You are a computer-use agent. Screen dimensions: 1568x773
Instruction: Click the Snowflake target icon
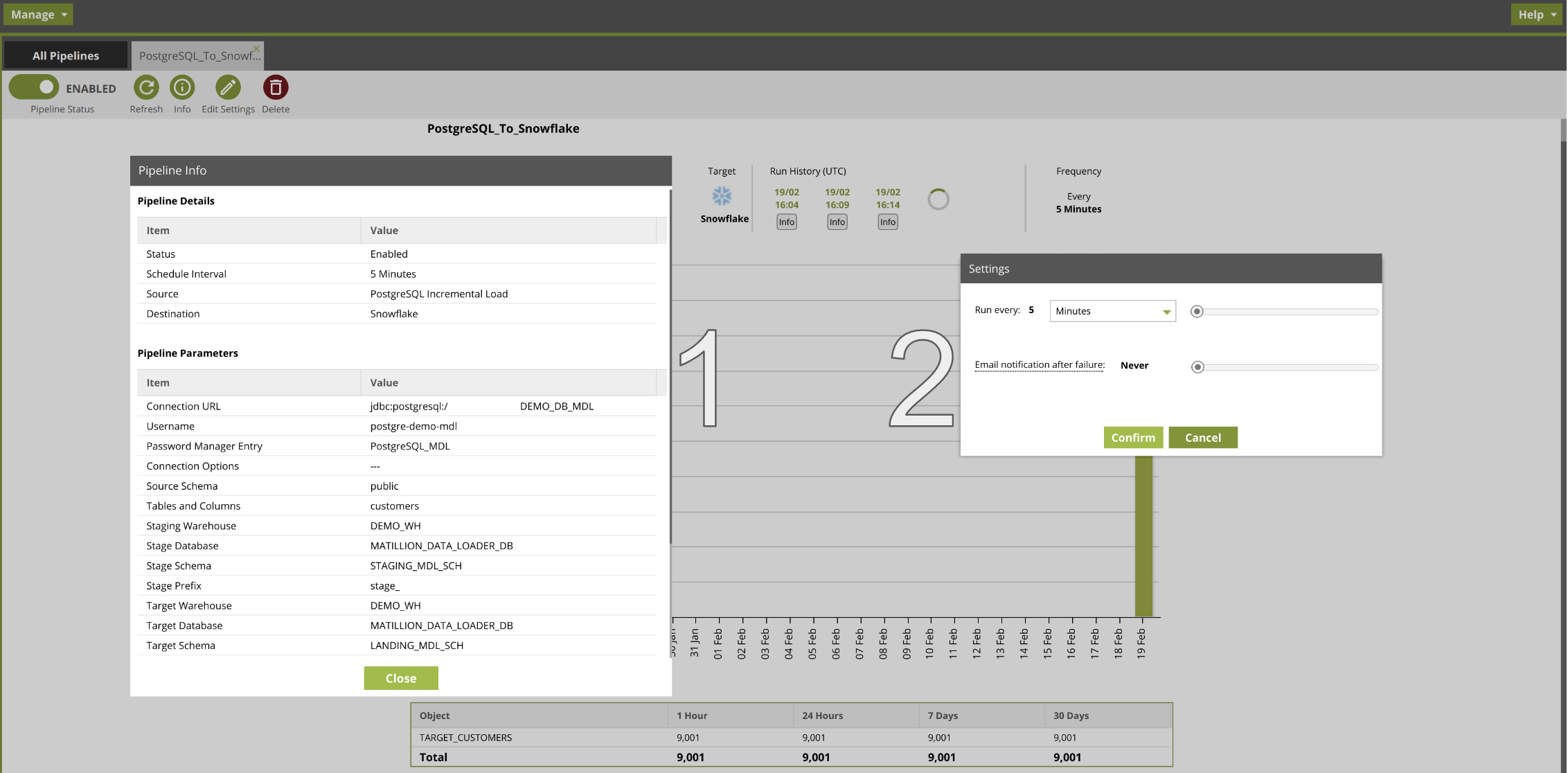tap(722, 196)
